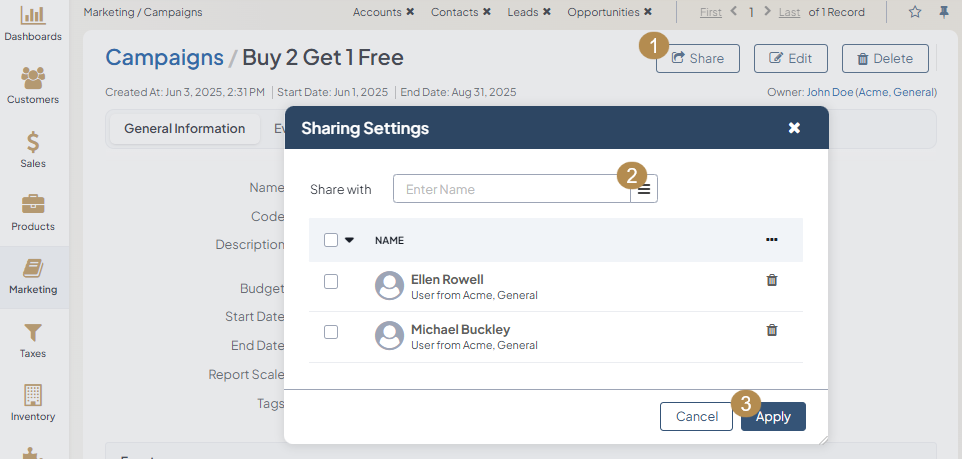This screenshot has width=962, height=459.
Task: Open the Sales dollar icon menu
Action: point(33,150)
